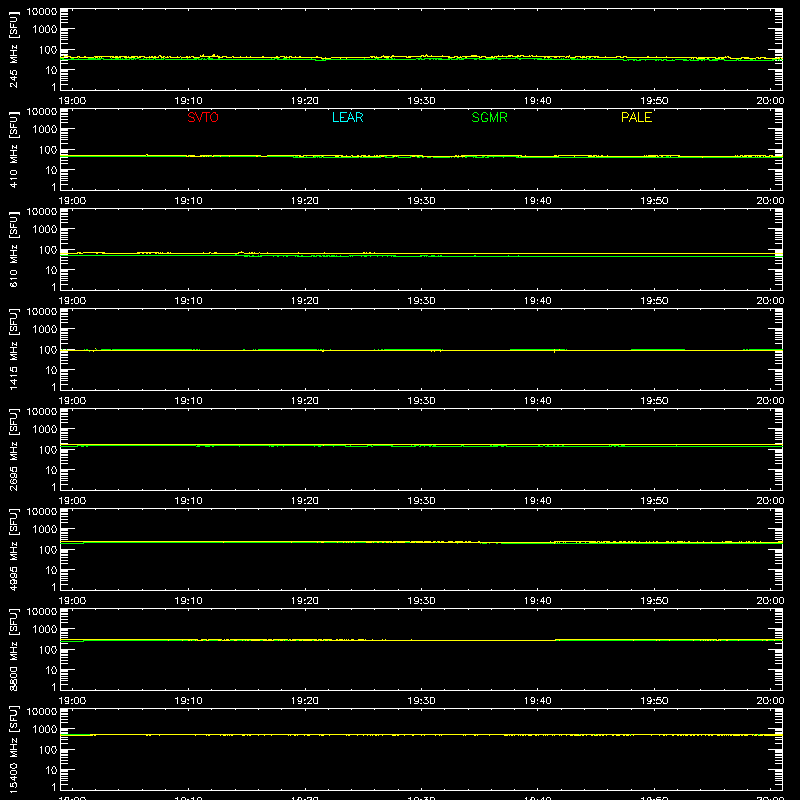Click the cyan LEAR station label
Image resolution: width=800 pixels, height=800 pixels.
pyautogui.click(x=347, y=117)
